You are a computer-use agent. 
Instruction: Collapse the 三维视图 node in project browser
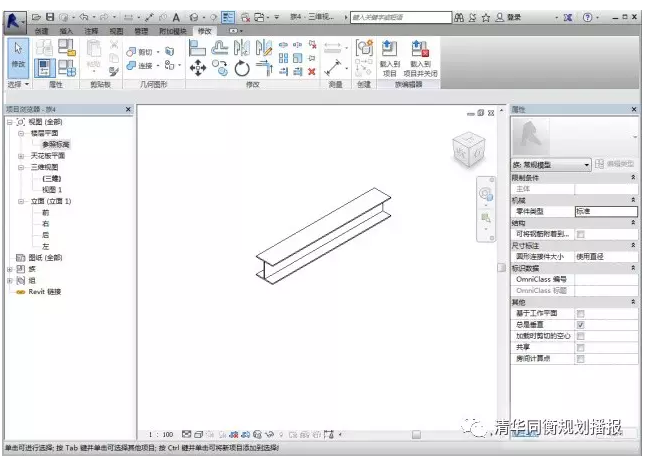pyautogui.click(x=21, y=167)
